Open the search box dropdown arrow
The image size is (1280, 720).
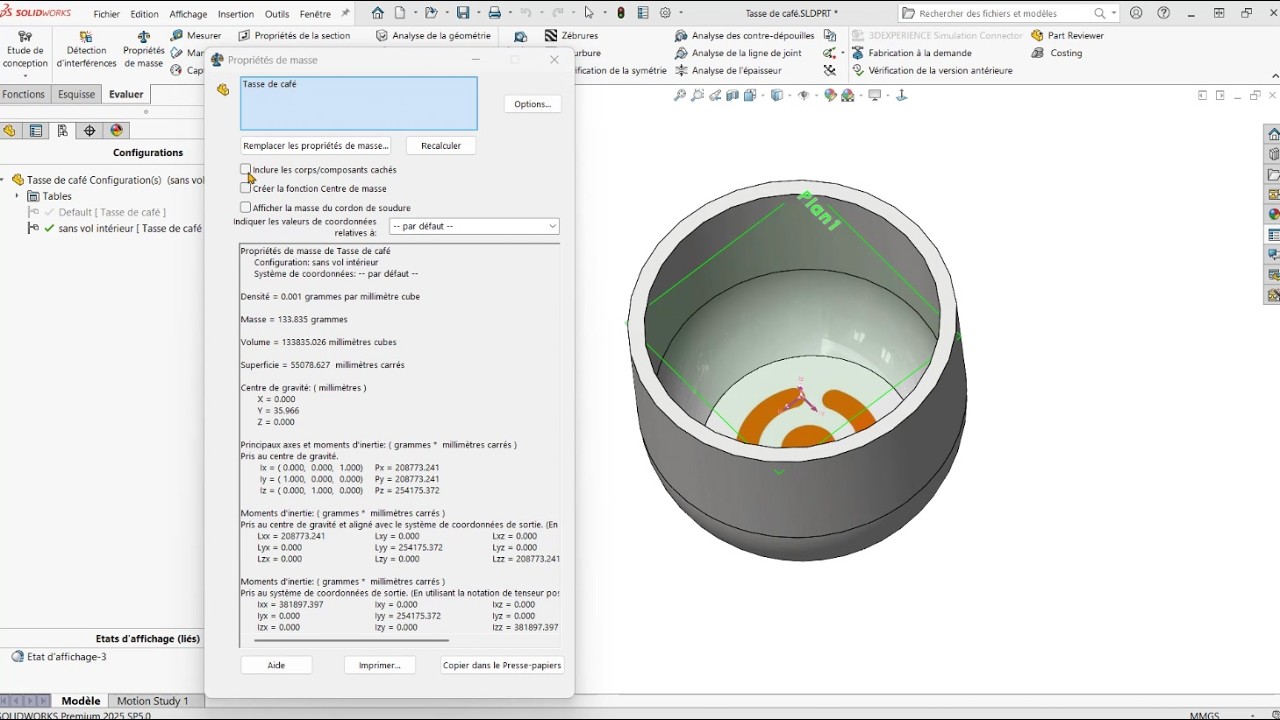tap(1113, 14)
